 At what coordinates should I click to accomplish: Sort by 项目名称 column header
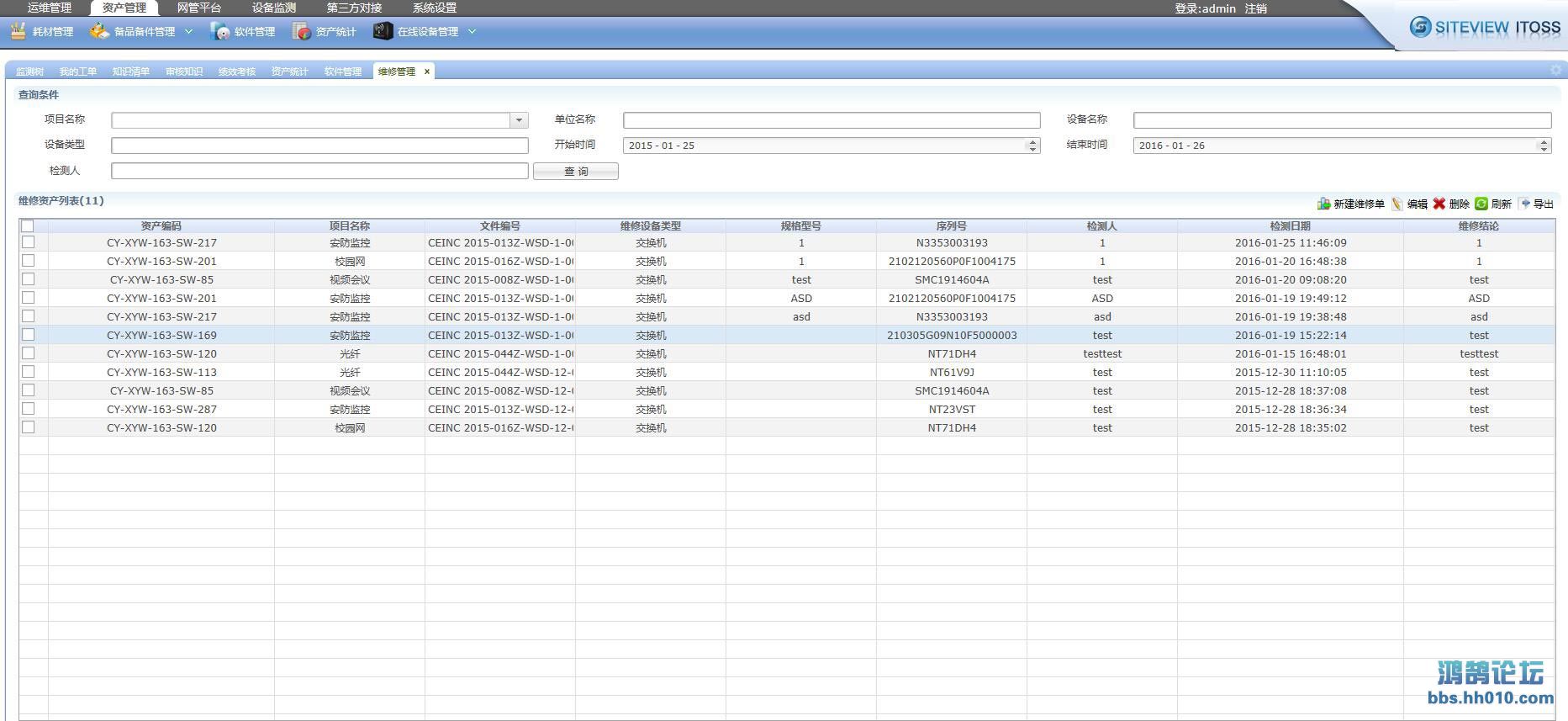point(350,225)
